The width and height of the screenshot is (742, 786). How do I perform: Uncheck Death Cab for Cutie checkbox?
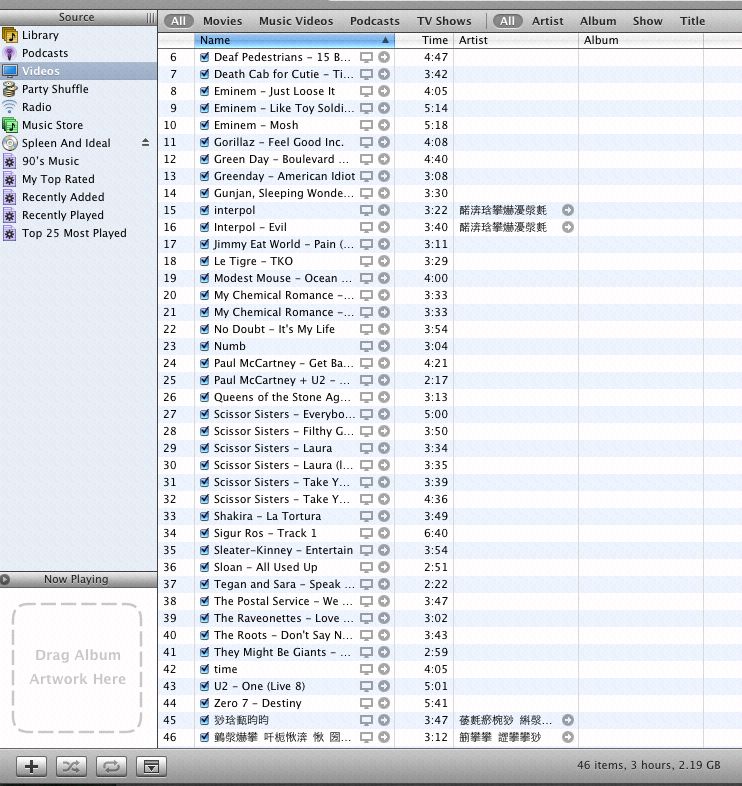coord(205,74)
